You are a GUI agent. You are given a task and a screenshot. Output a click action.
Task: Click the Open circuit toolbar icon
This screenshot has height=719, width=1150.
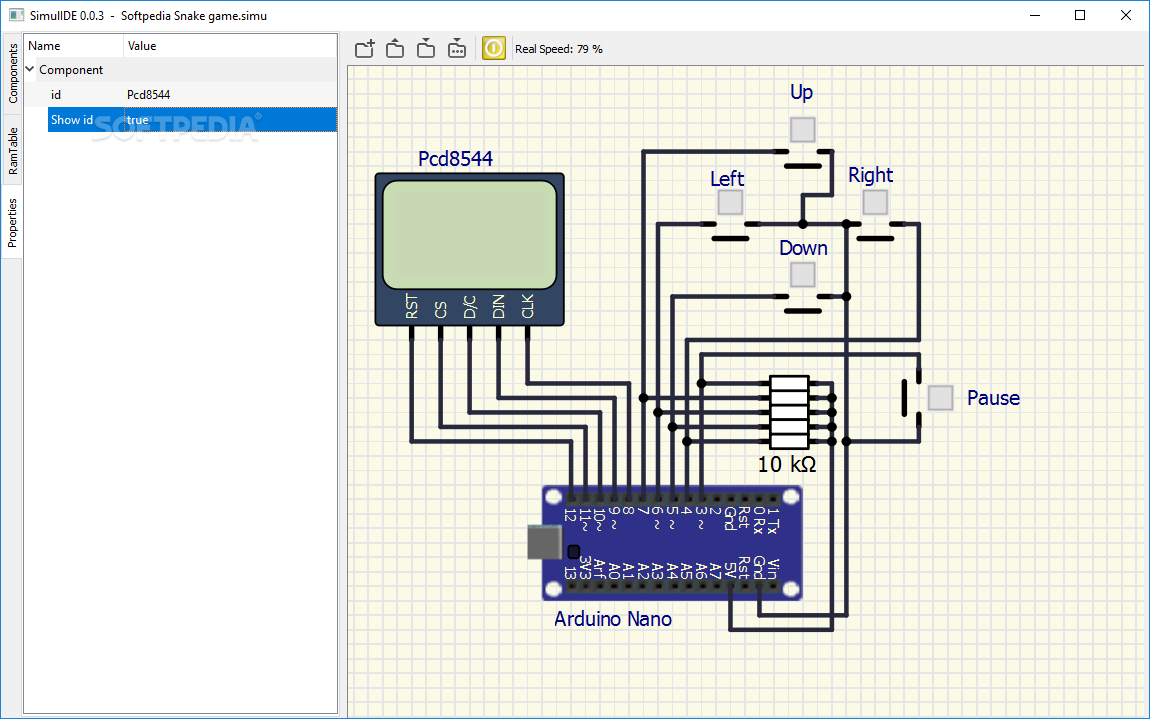coord(395,48)
